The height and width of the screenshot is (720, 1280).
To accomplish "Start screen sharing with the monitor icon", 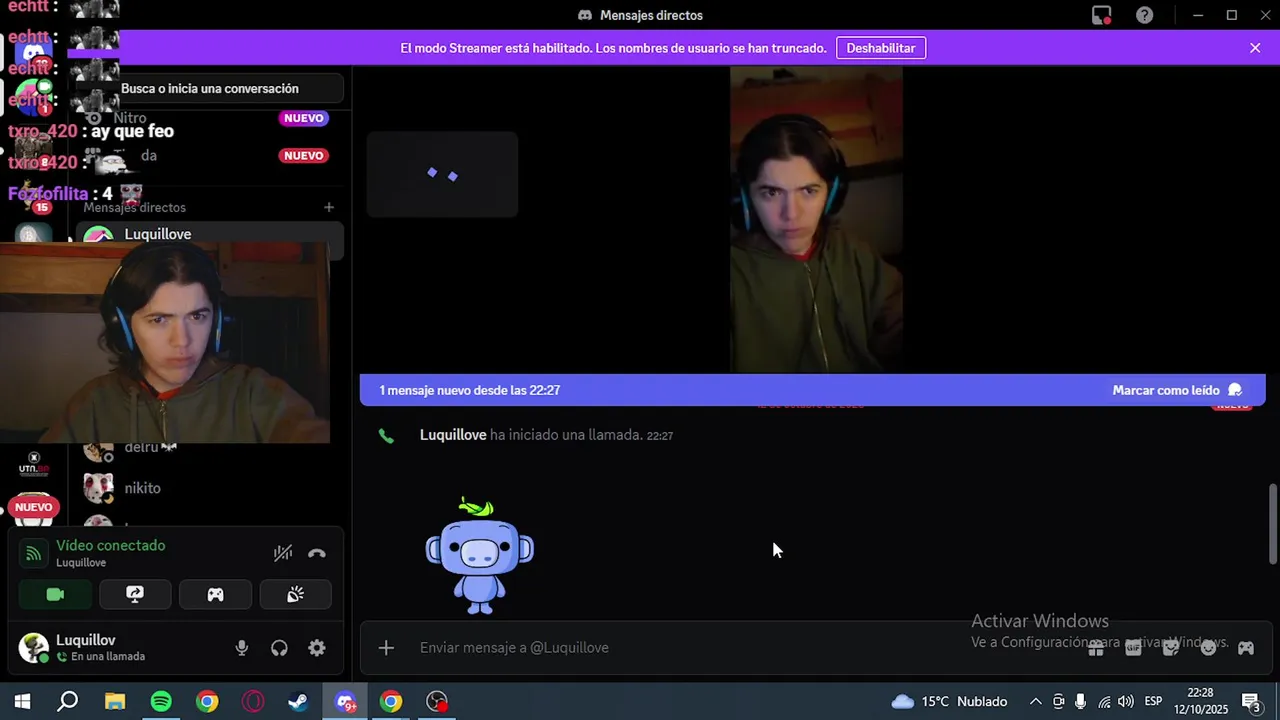I will click(x=135, y=594).
